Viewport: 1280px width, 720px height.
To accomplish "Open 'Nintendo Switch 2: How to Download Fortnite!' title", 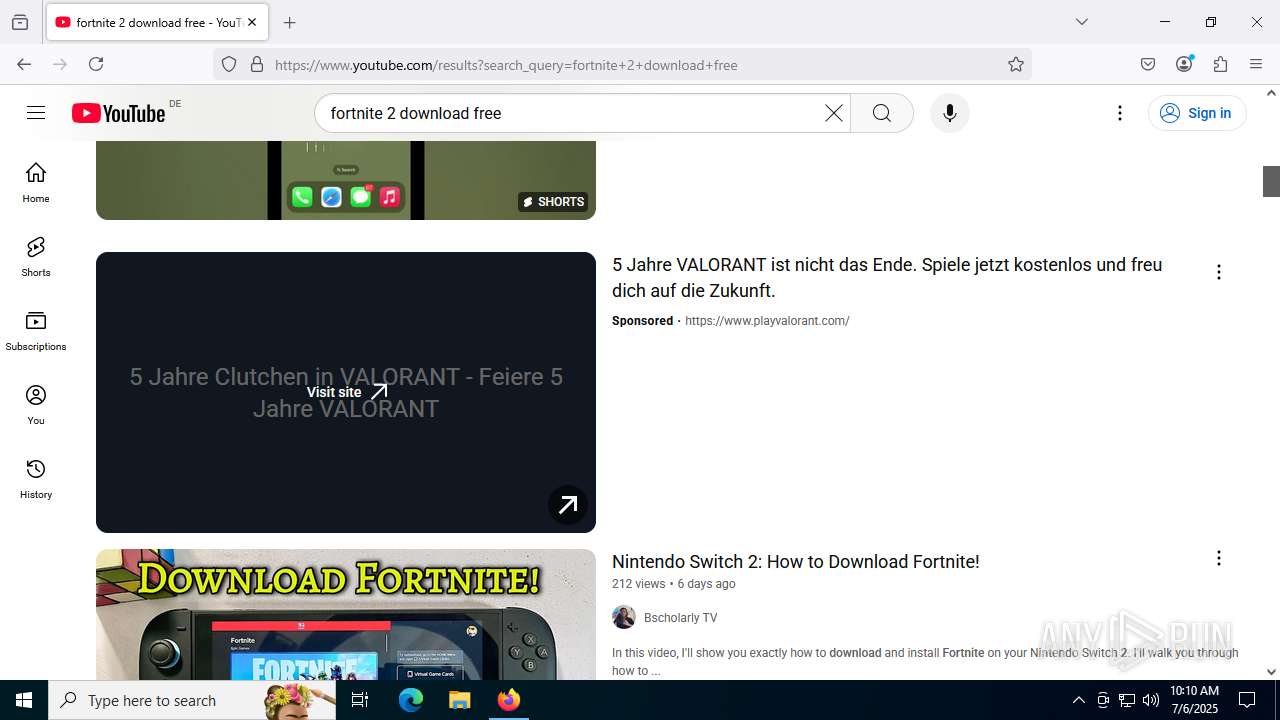I will 795,562.
